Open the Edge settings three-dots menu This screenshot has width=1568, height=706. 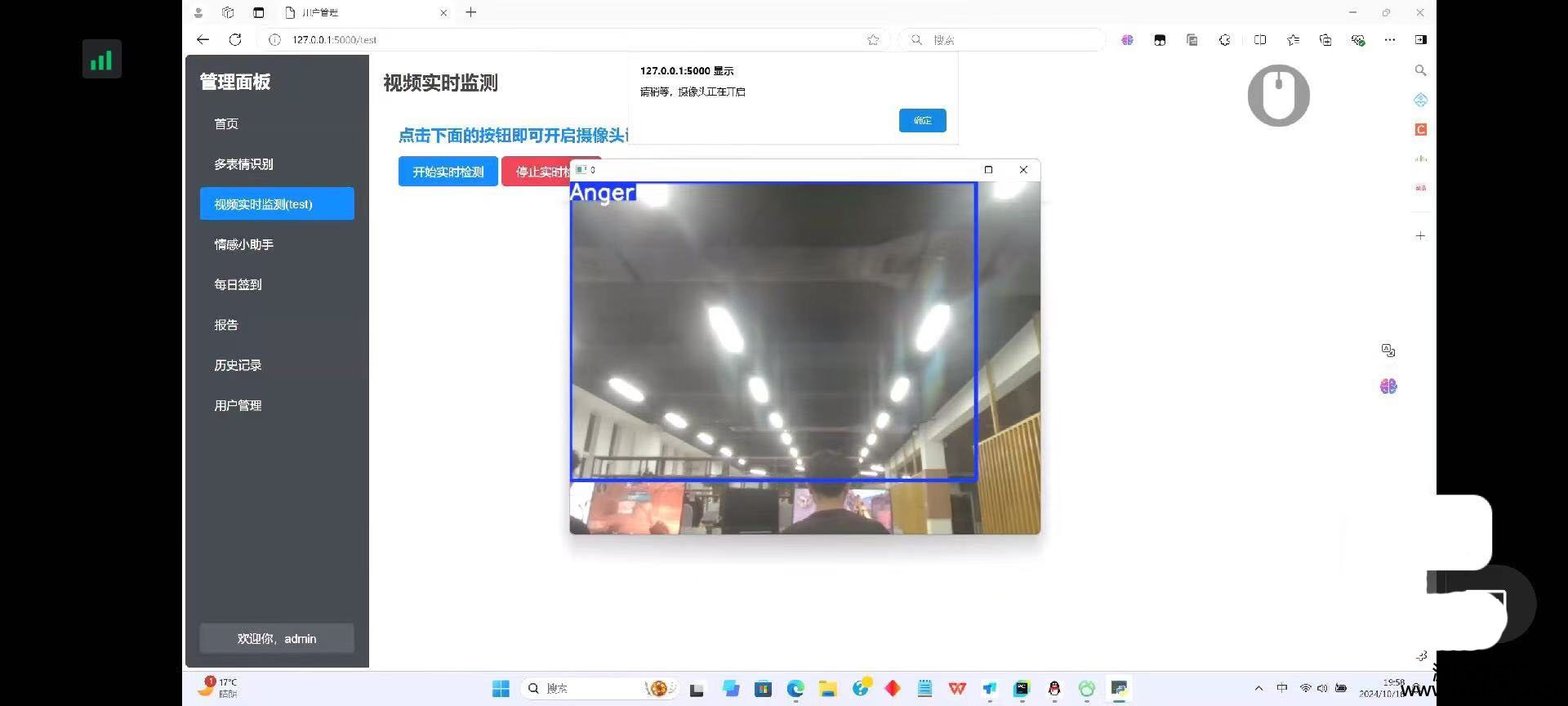coord(1390,39)
